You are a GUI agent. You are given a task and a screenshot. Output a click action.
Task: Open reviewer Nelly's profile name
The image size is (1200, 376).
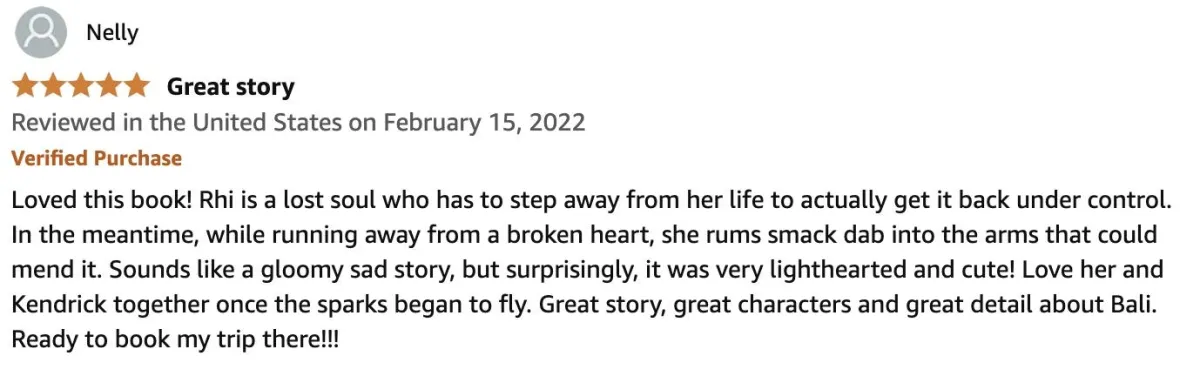point(113,34)
